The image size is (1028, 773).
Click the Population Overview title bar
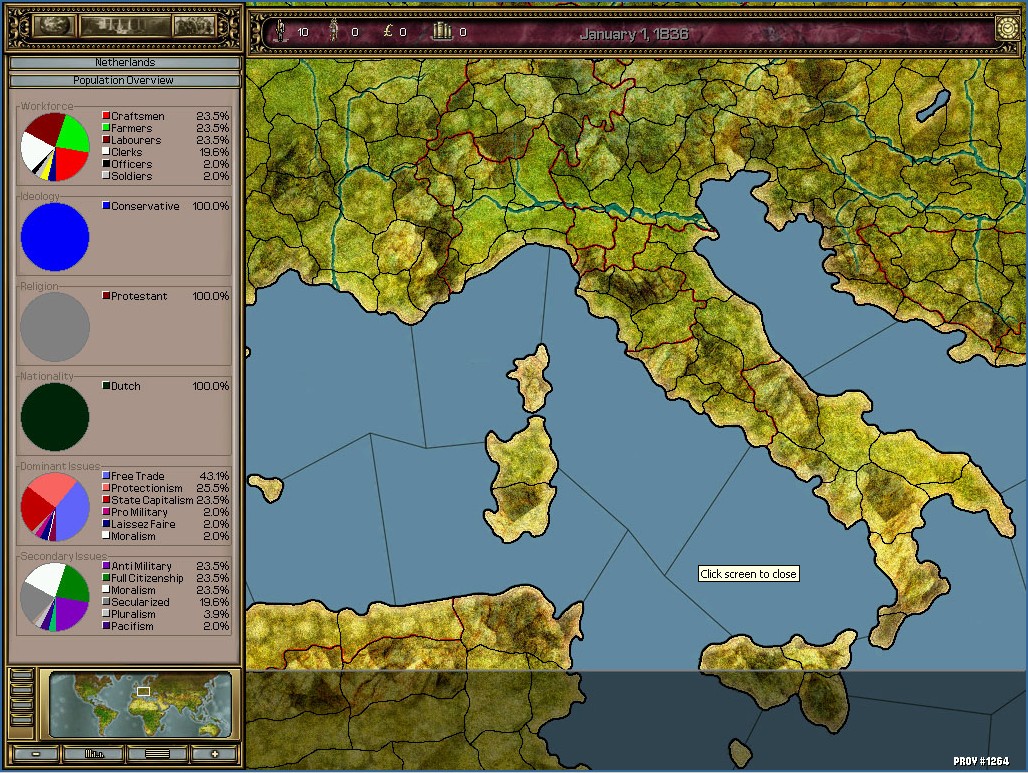(125, 80)
